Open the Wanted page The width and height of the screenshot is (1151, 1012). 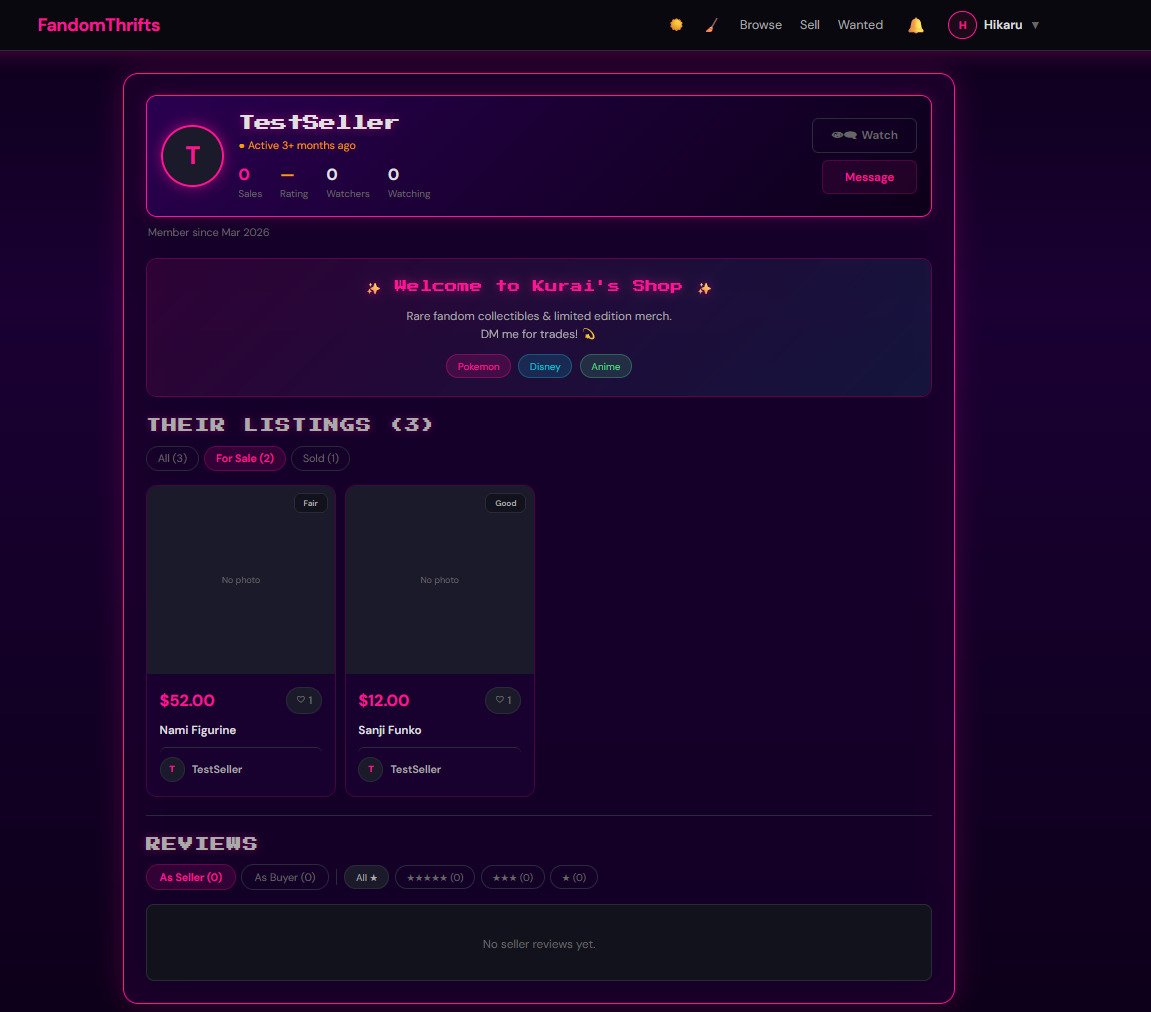860,25
